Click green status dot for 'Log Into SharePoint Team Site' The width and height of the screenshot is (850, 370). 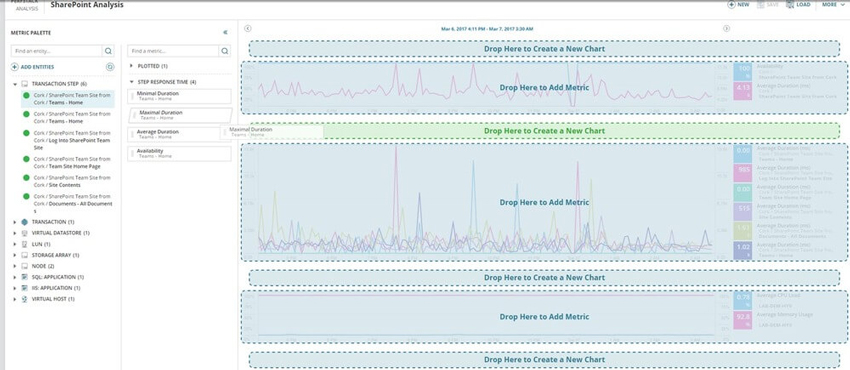coord(26,133)
